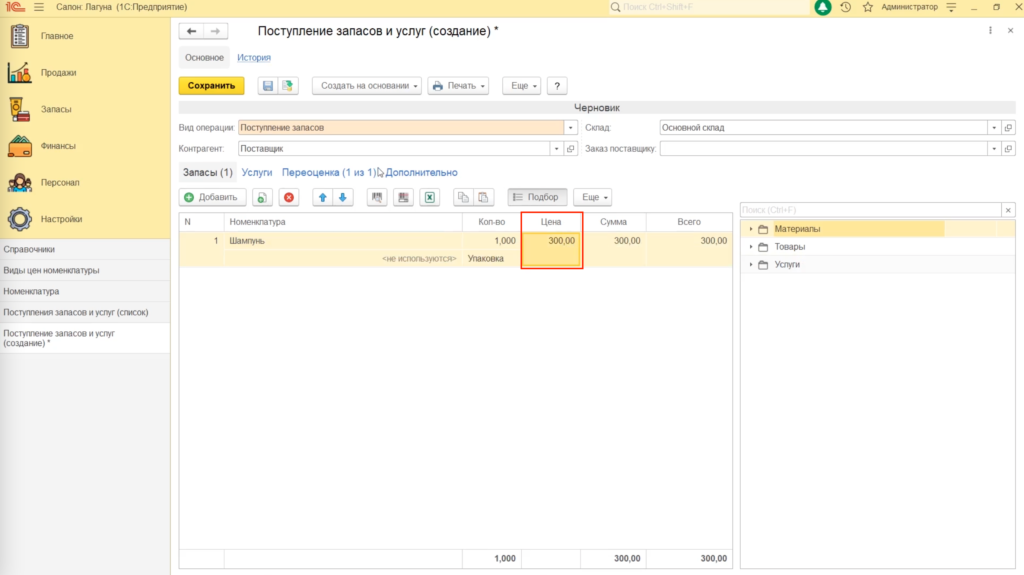The width and height of the screenshot is (1024, 575).
Task: Clear the selection panel search
Action: point(1008,210)
